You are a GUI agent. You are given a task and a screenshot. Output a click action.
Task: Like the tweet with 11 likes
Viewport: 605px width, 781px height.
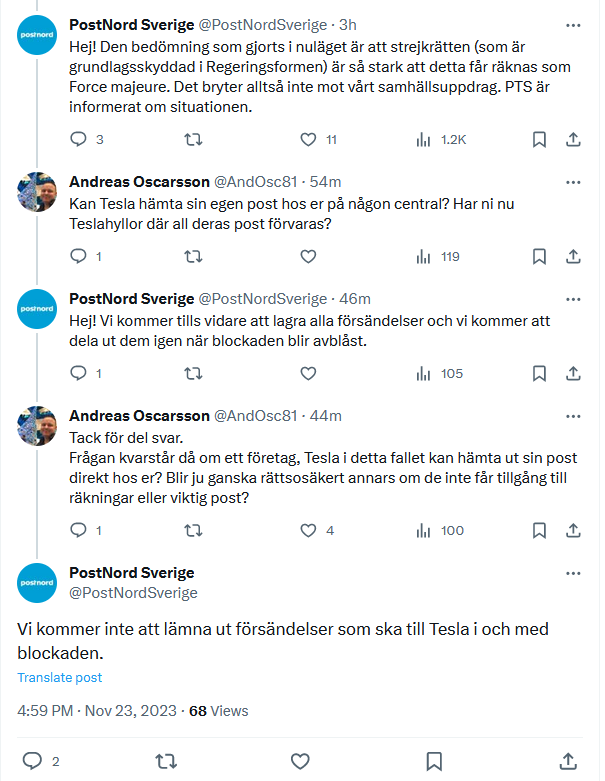click(309, 139)
